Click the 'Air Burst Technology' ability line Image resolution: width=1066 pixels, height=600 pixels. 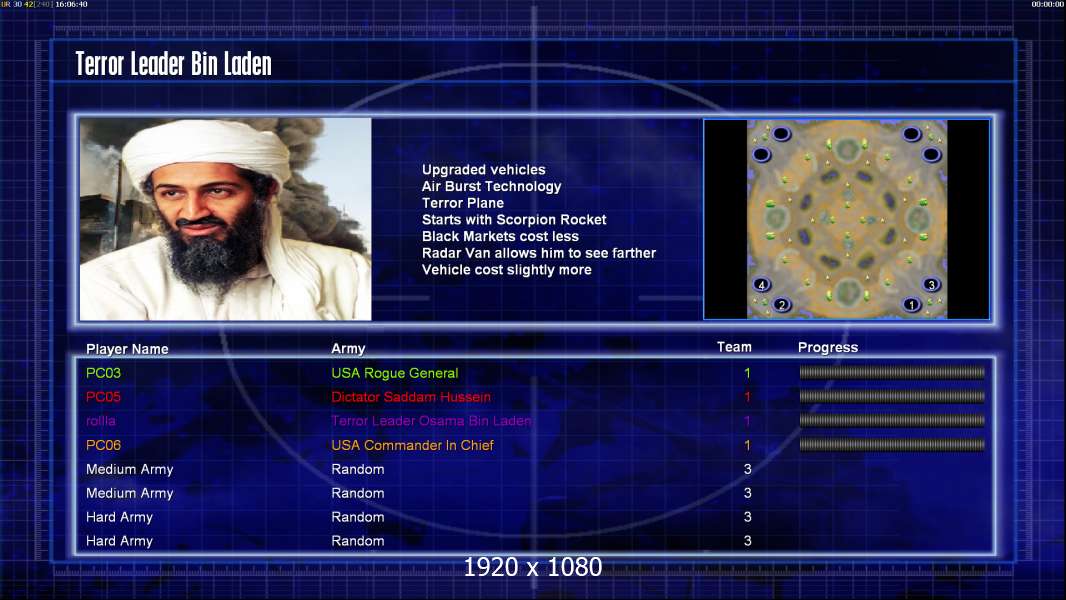tap(492, 186)
